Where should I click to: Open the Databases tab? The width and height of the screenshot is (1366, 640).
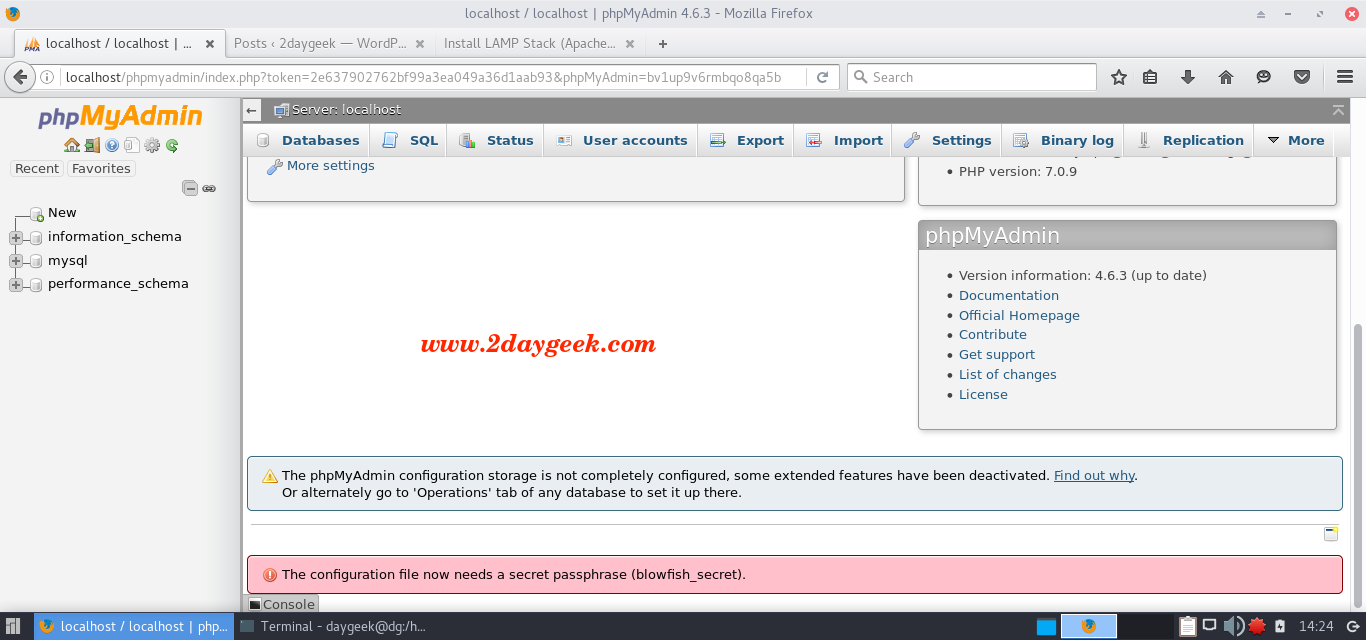coord(308,140)
